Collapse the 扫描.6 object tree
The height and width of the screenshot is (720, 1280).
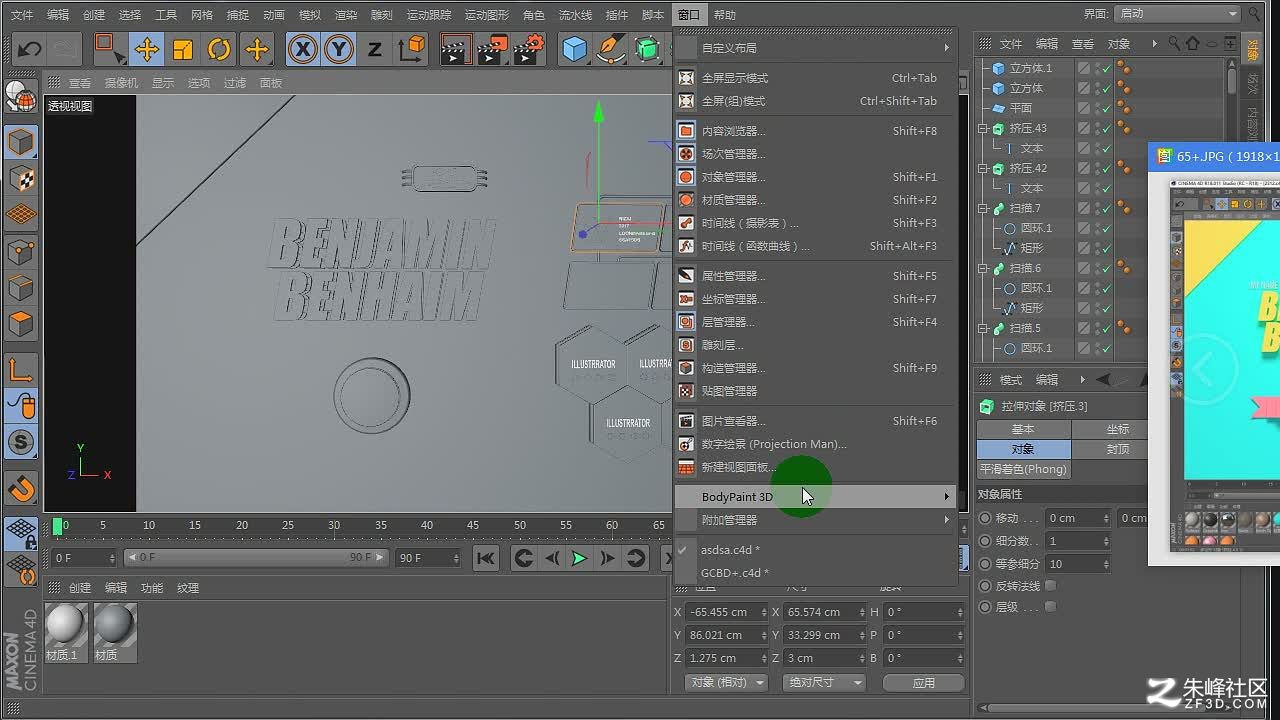(982, 268)
